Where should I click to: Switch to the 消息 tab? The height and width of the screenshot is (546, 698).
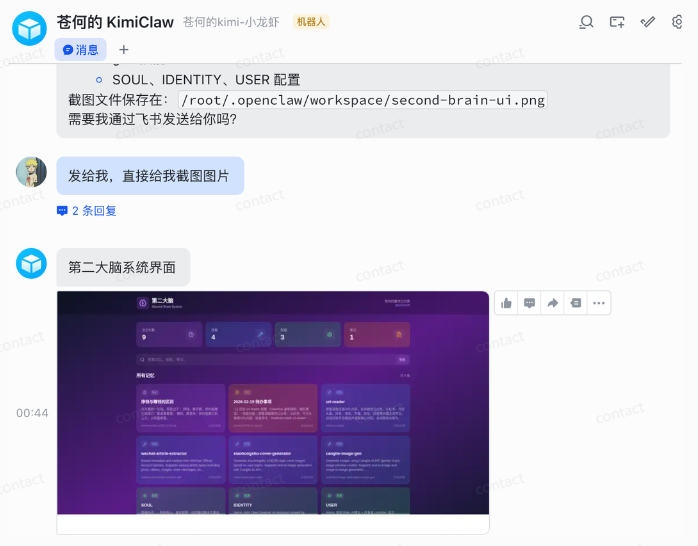coord(81,49)
